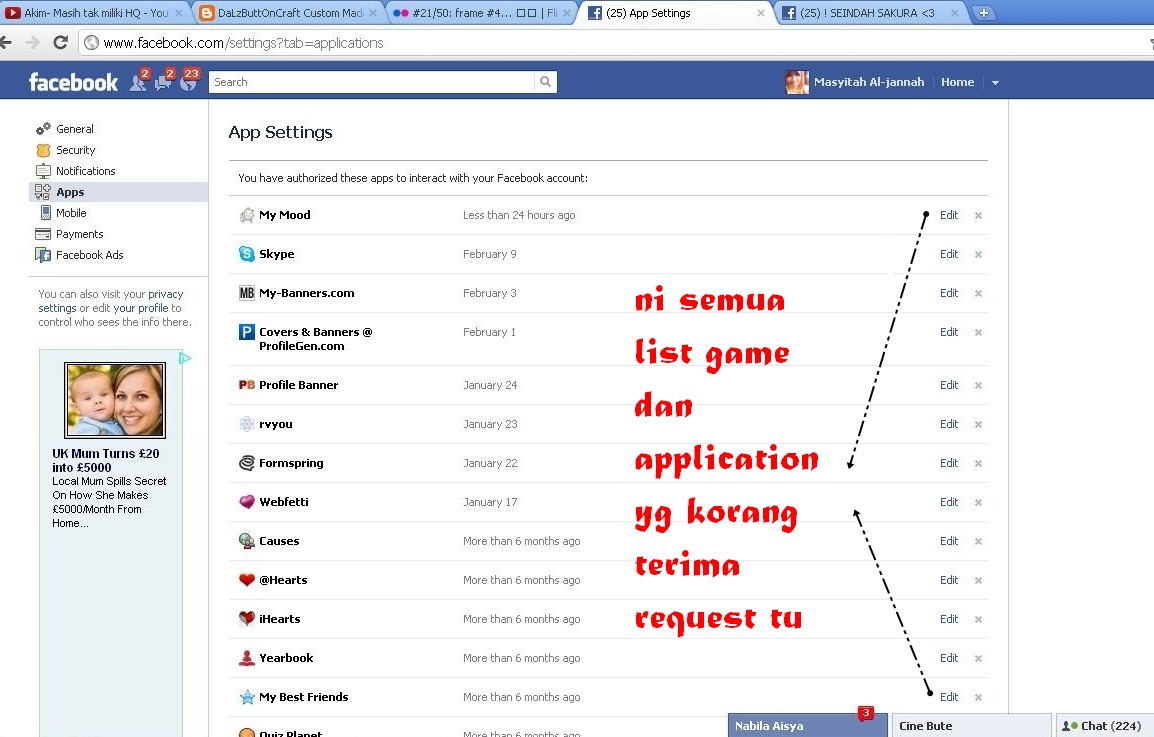Click the mum and baby ad image
Image resolution: width=1154 pixels, height=737 pixels.
[x=115, y=400]
